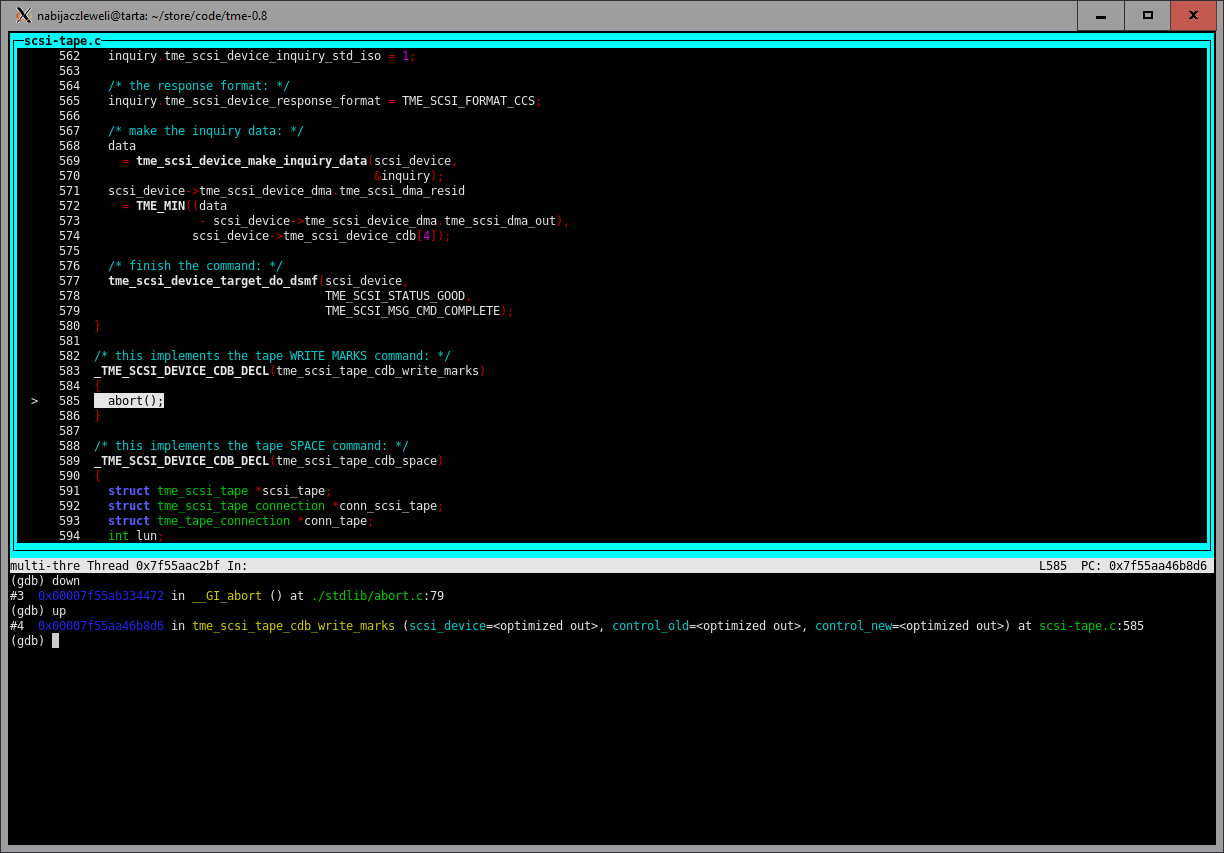Minimize the terminal window
This screenshot has width=1224, height=853.
[x=1101, y=15]
